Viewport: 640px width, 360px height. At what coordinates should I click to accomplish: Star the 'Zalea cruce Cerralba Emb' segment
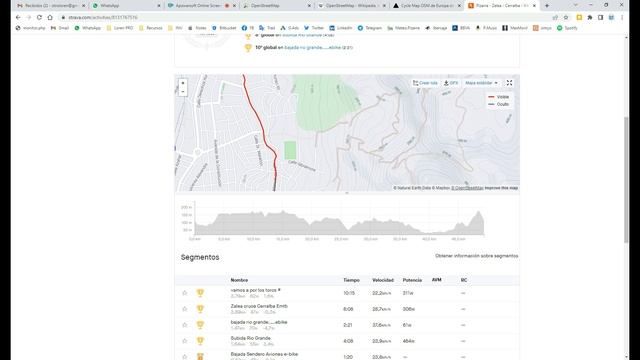pos(184,309)
